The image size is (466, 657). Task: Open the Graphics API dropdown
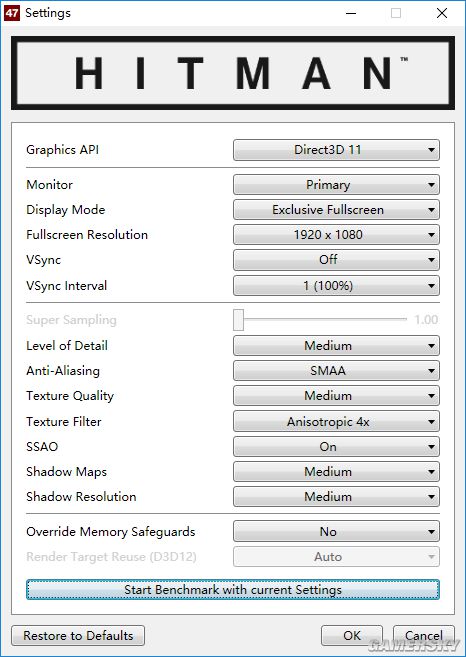[x=336, y=150]
